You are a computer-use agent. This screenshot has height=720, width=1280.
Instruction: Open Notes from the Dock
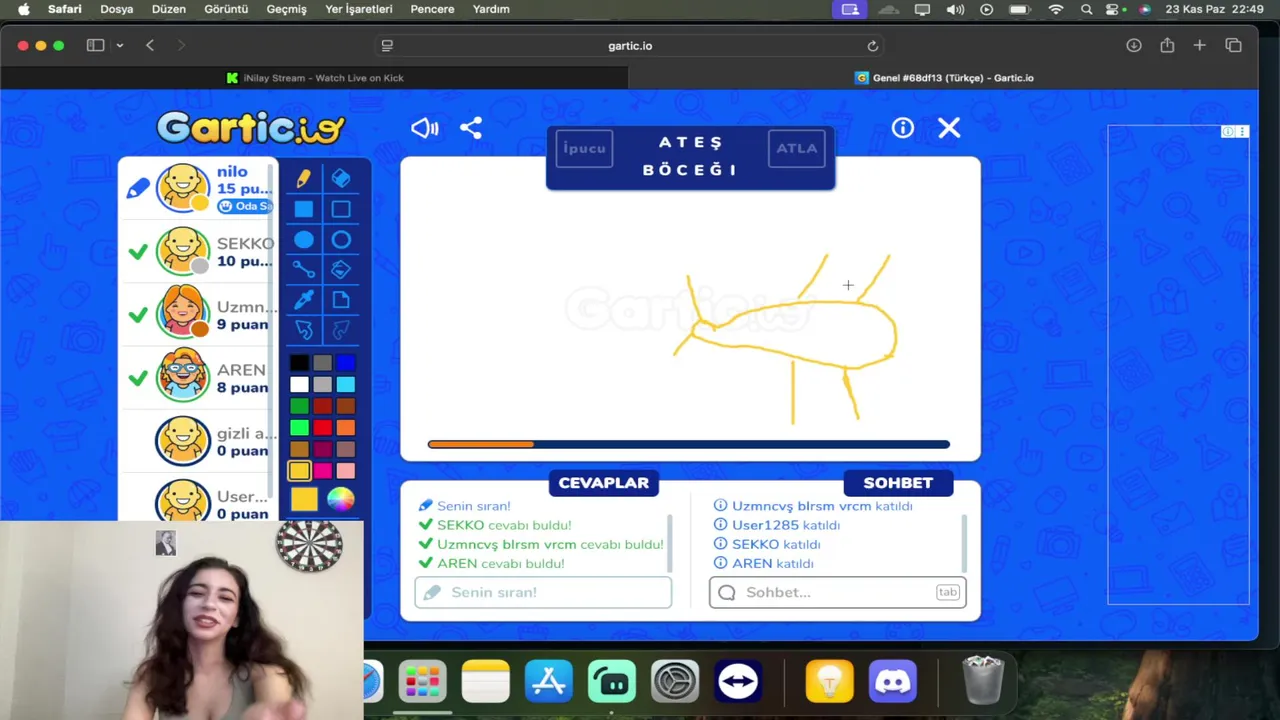[x=485, y=682]
